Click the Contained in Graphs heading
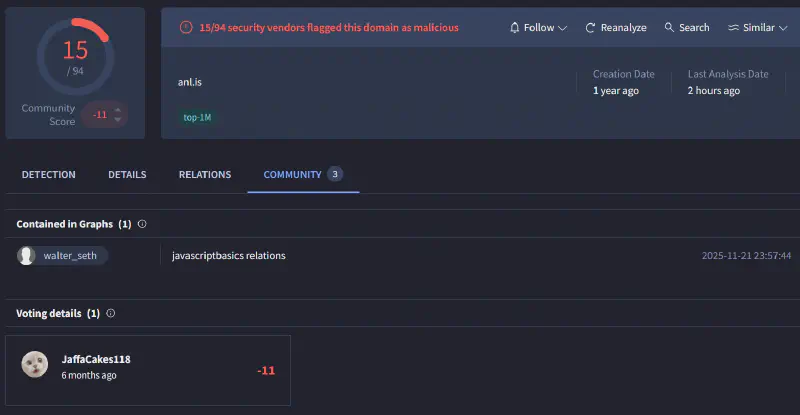Screen dimensions: 800x415 click(74, 224)
